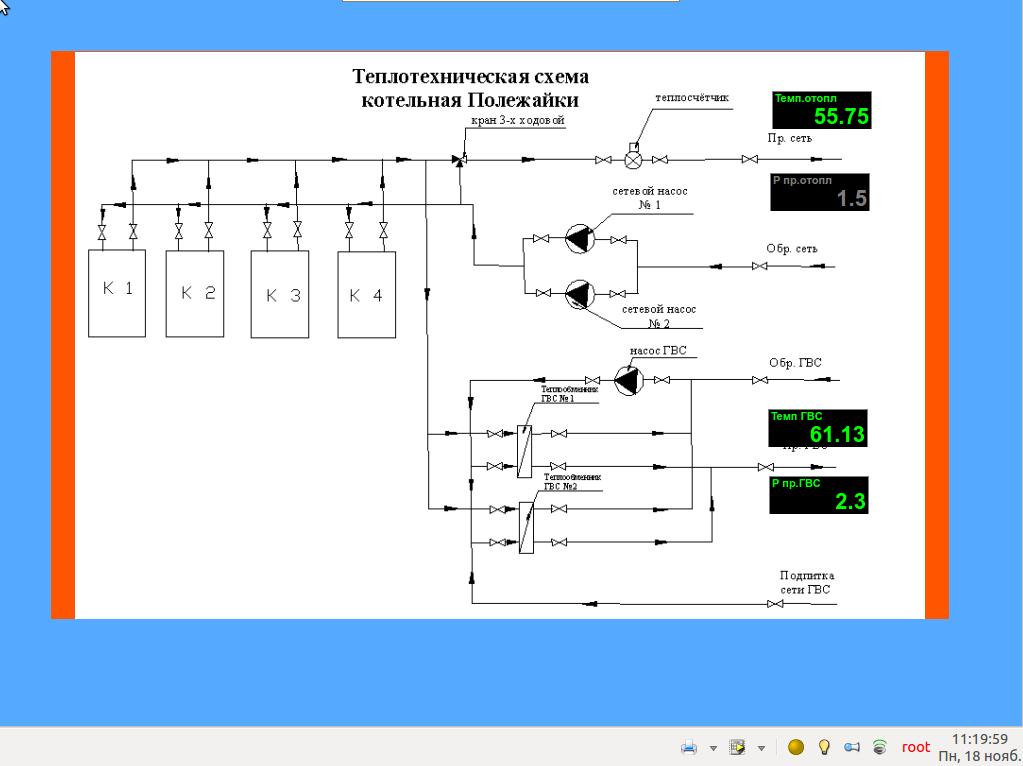Click network pump № 1 symbol

tap(579, 239)
